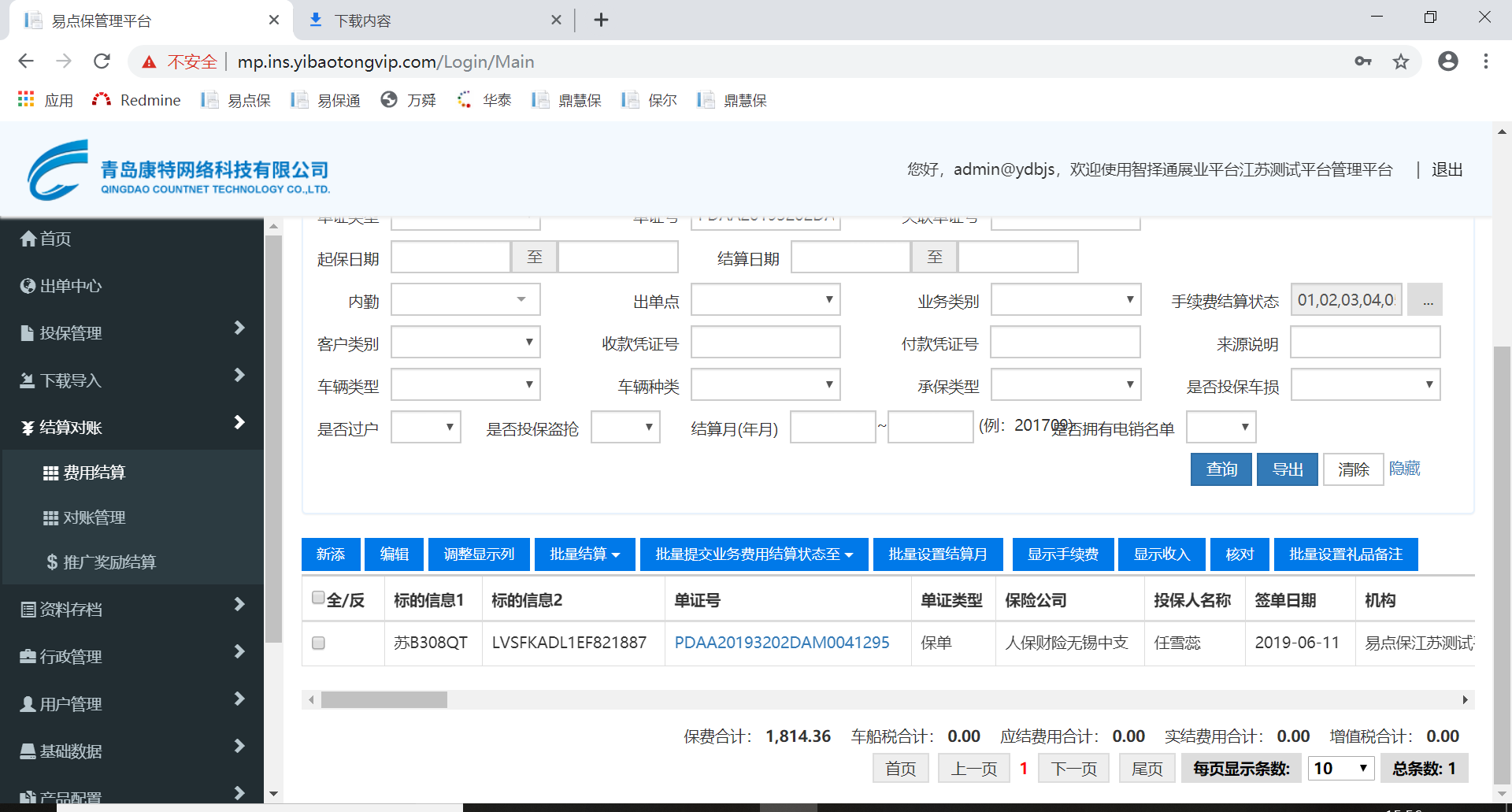Open policy link PDAA20193202DAM0041295
The image size is (1512, 812).
tap(781, 643)
